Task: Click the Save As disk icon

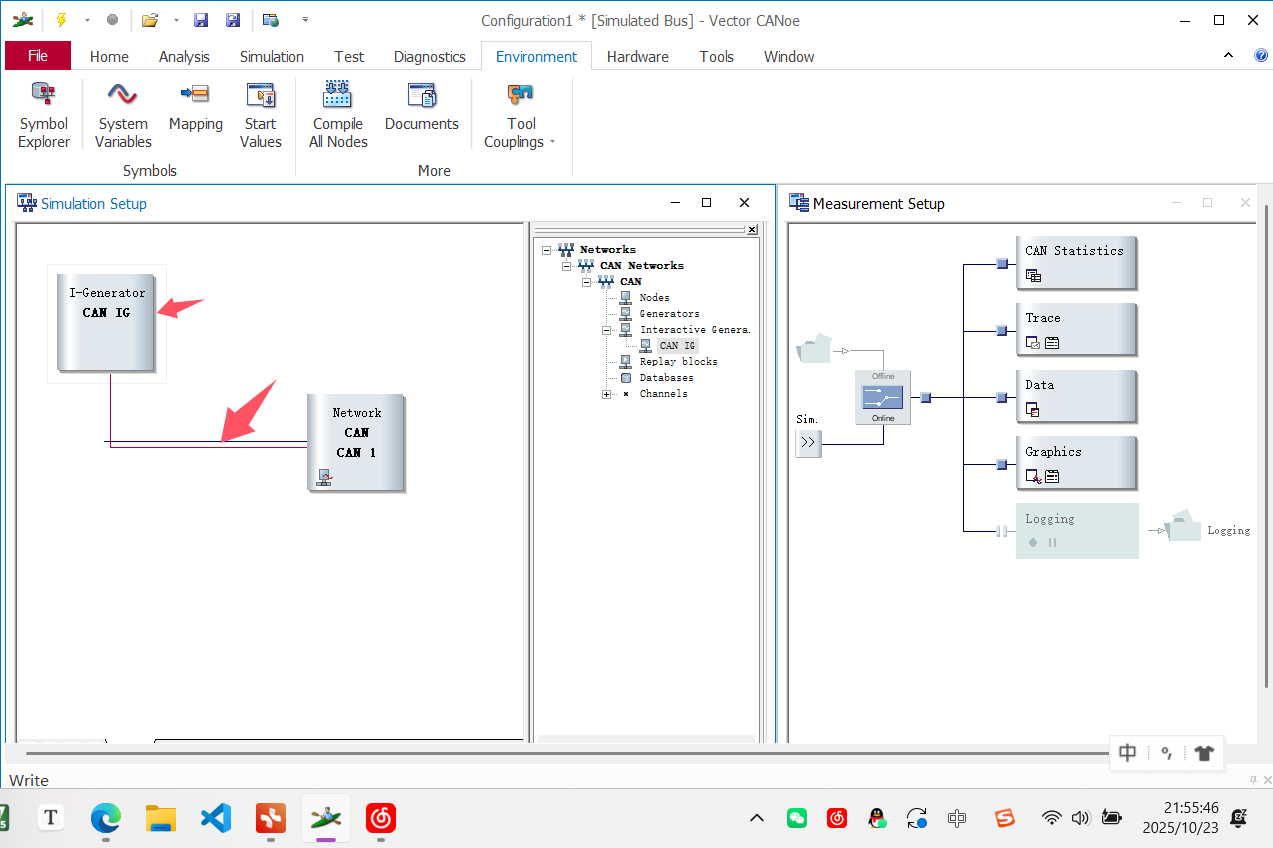Action: coord(233,20)
